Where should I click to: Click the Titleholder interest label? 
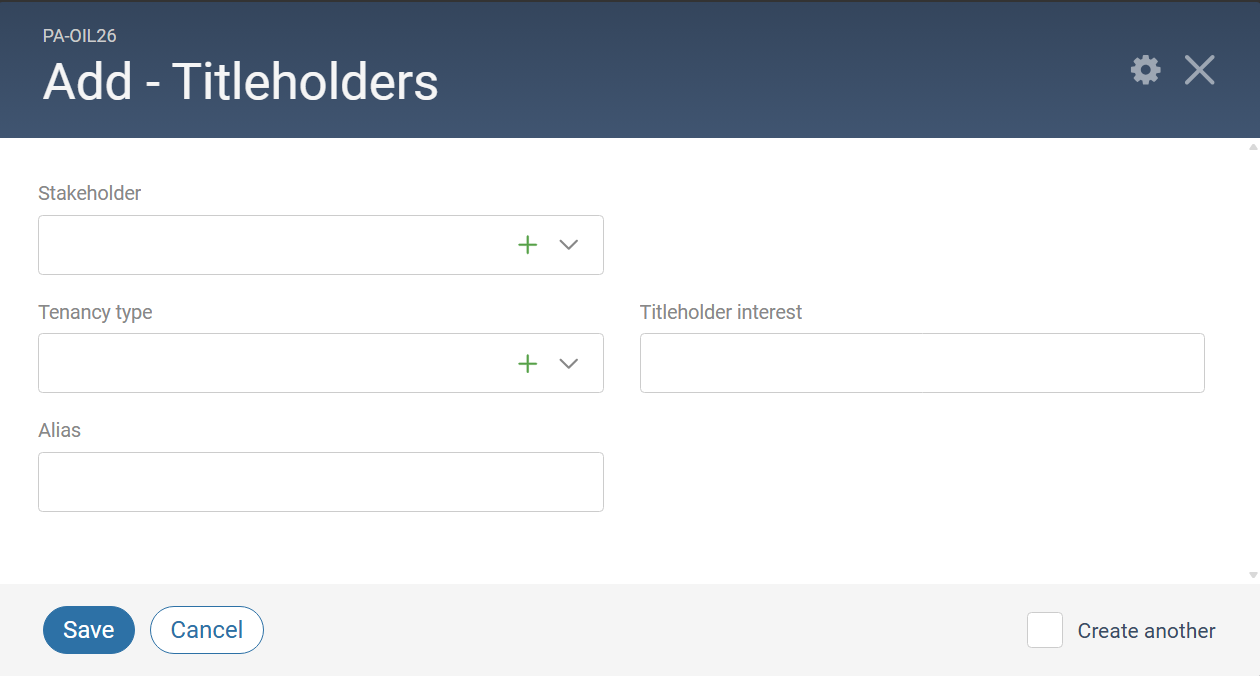point(721,312)
